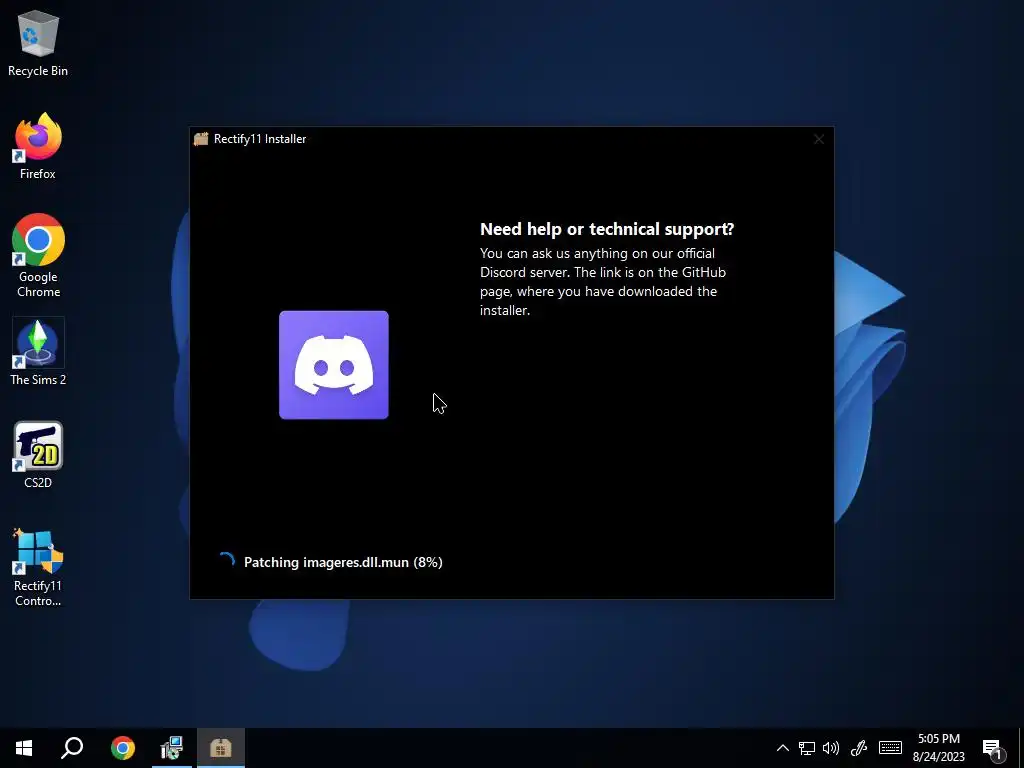Click the Rectify11 Installer title bar icon
Viewport: 1024px width, 768px height.
click(200, 139)
